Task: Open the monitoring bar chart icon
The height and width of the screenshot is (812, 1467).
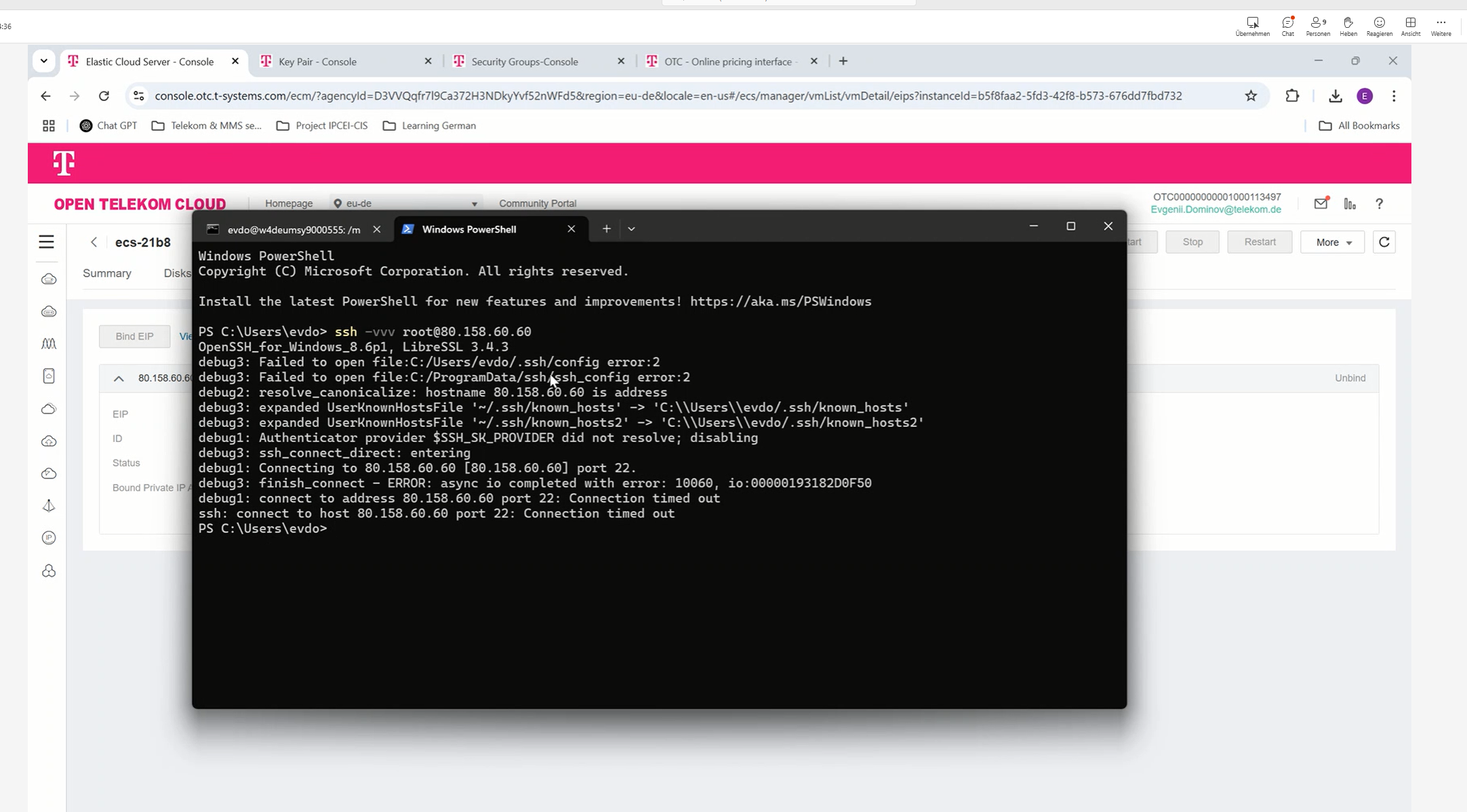Action: pos(1350,203)
